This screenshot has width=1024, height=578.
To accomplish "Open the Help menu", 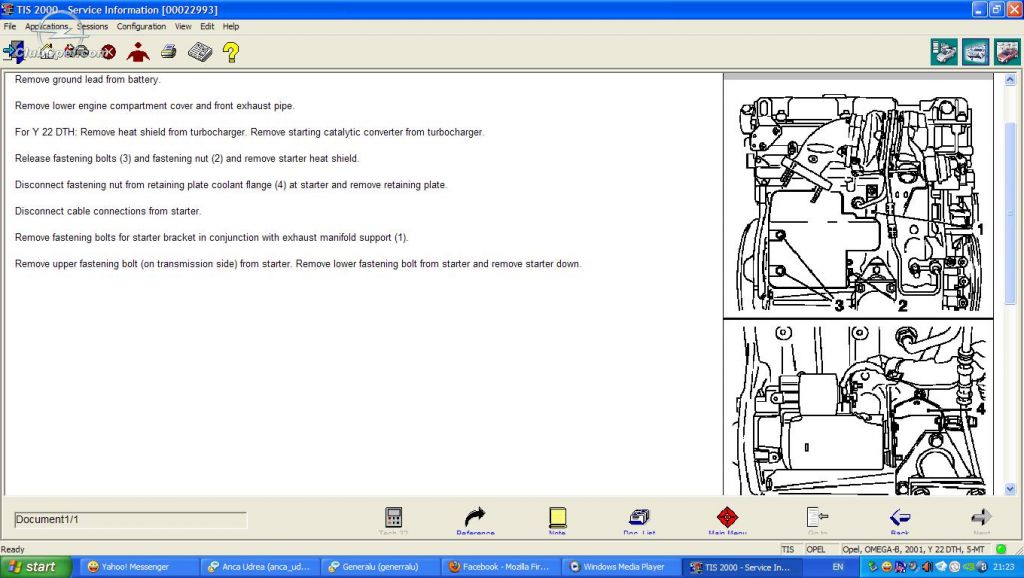I will 231,26.
